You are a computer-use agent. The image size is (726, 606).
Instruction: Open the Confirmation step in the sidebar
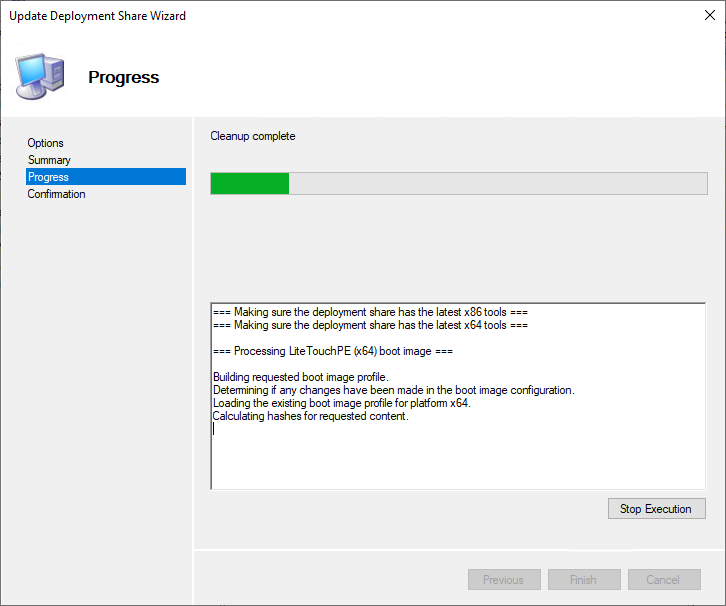click(56, 194)
